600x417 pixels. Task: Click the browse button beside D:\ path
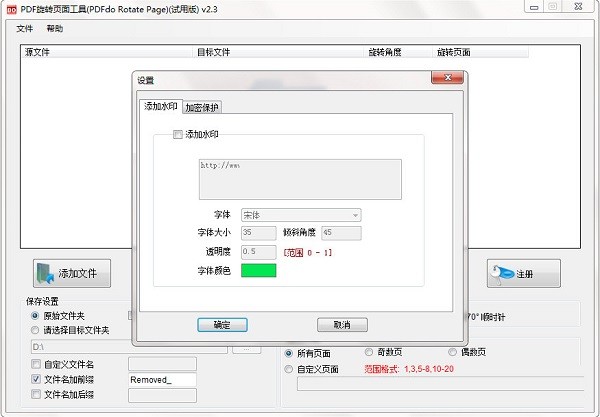point(246,349)
